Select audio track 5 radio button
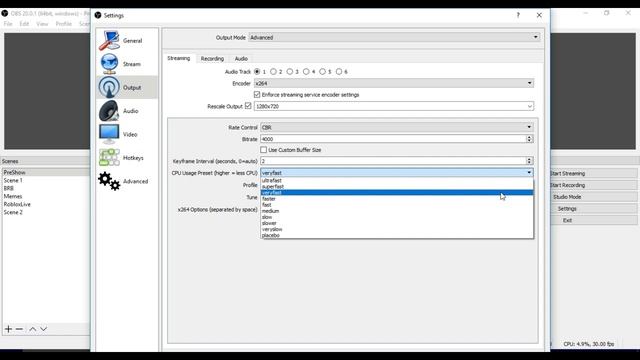640x360 pixels. point(322,71)
